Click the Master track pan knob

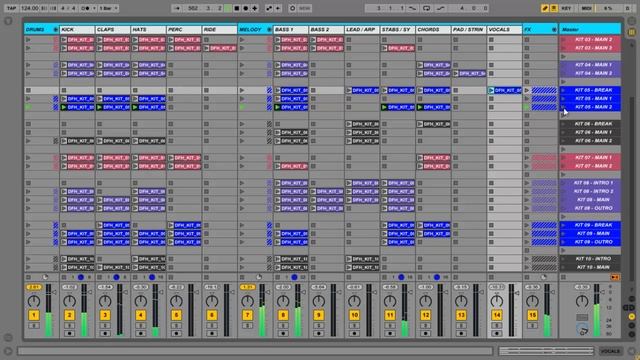click(582, 301)
